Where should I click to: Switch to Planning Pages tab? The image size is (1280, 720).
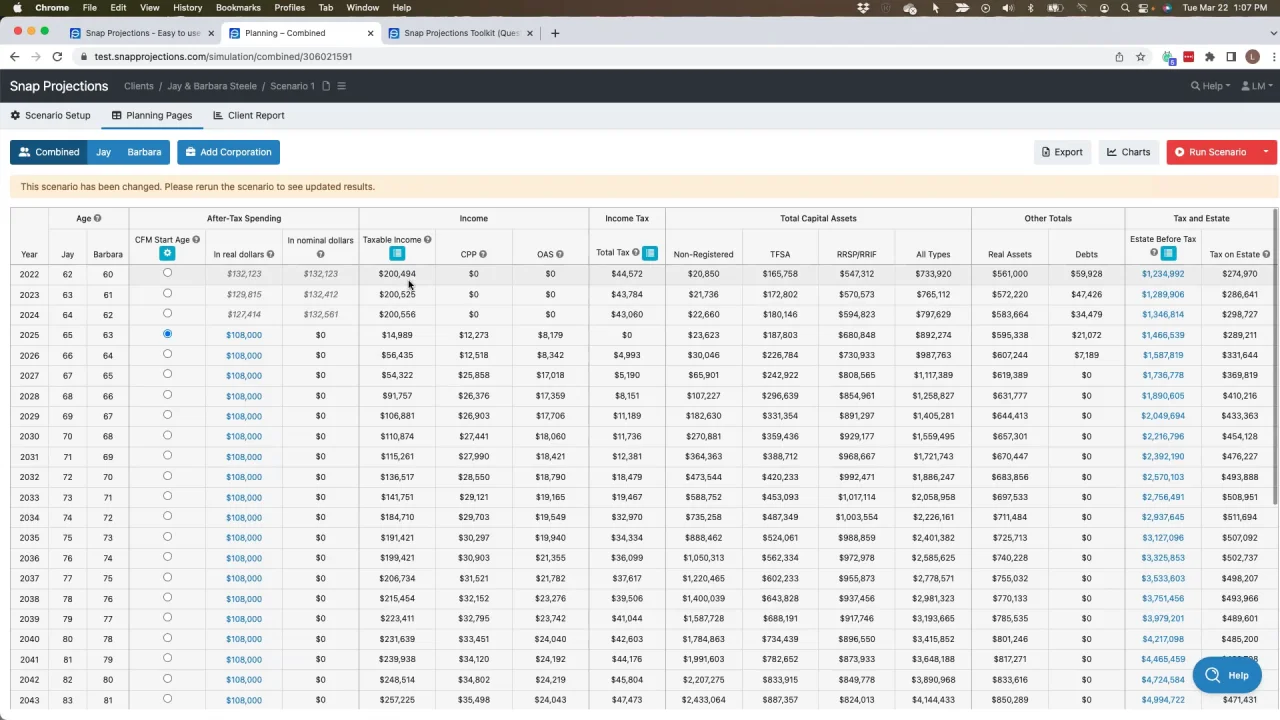[152, 115]
